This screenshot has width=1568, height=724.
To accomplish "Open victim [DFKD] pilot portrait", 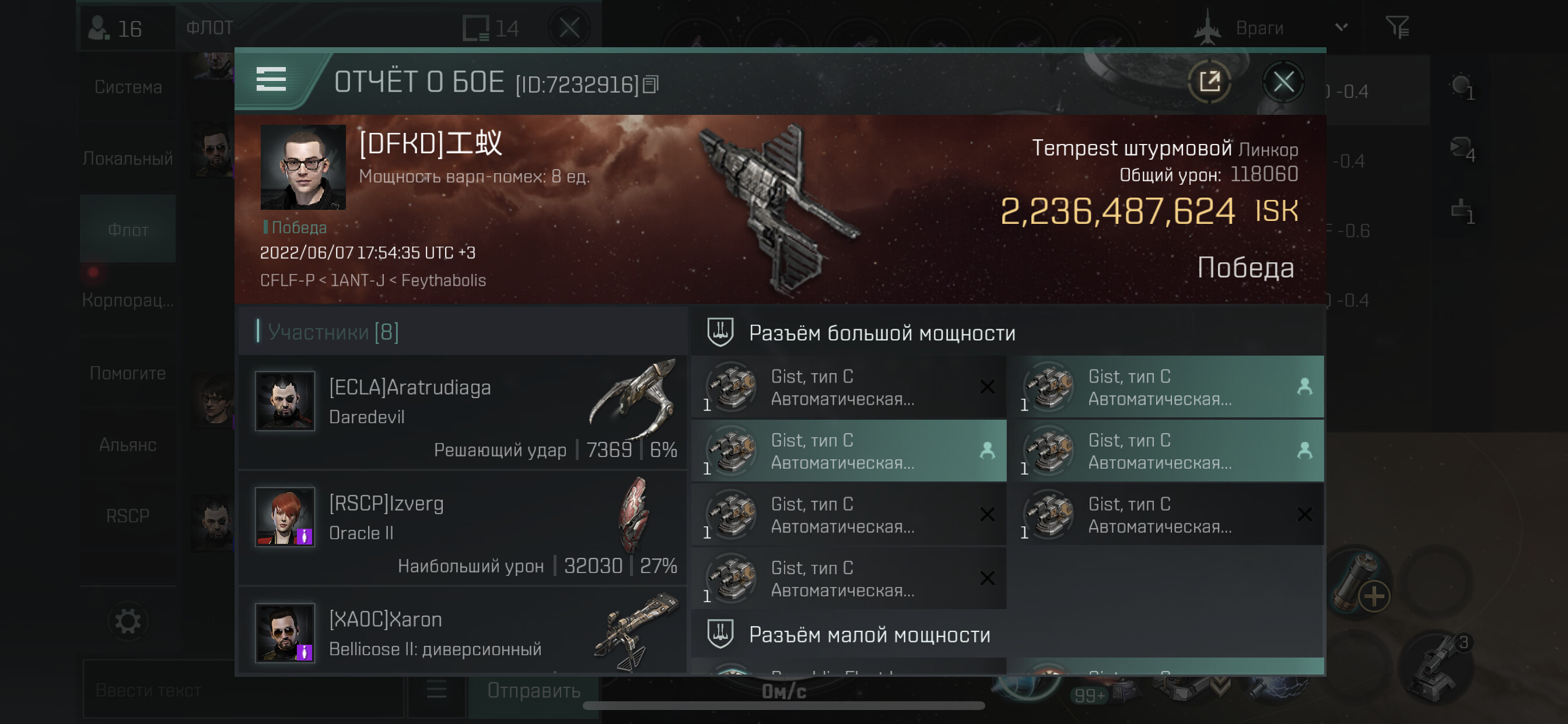I will point(303,167).
